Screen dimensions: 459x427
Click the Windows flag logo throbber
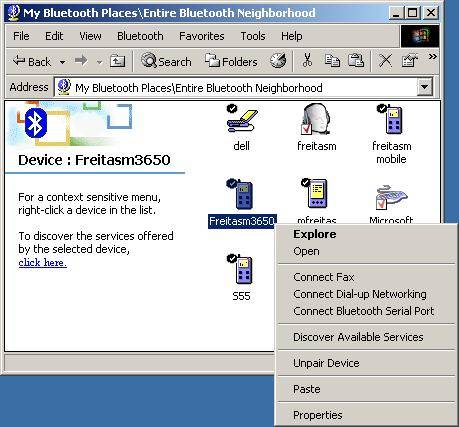pyautogui.click(x=420, y=36)
